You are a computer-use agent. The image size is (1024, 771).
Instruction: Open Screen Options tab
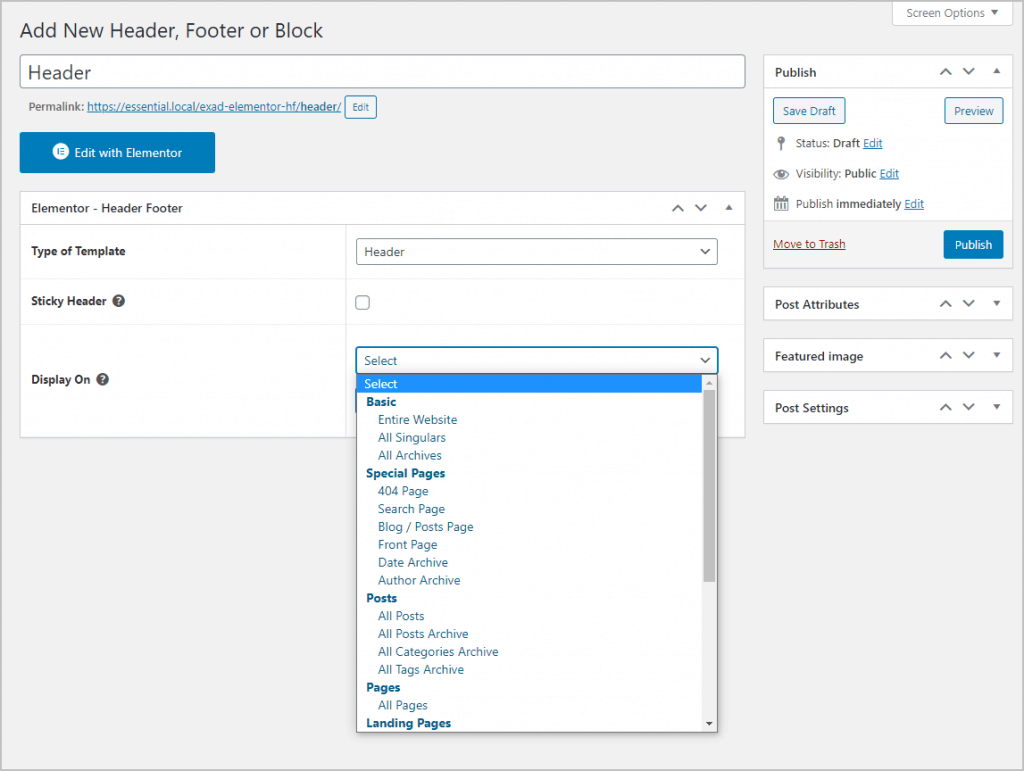(953, 14)
